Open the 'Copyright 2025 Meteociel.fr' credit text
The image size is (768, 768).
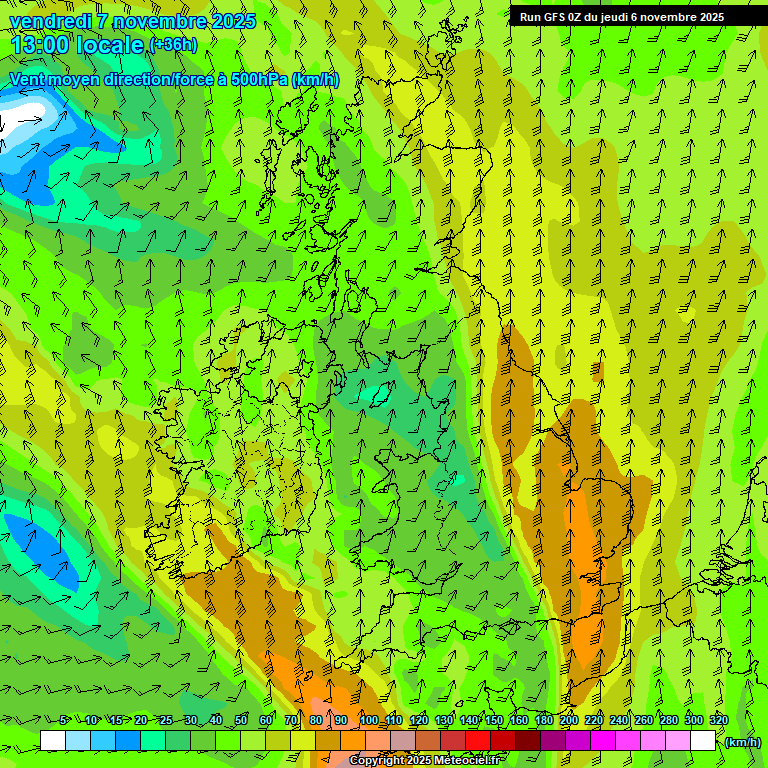(425, 760)
